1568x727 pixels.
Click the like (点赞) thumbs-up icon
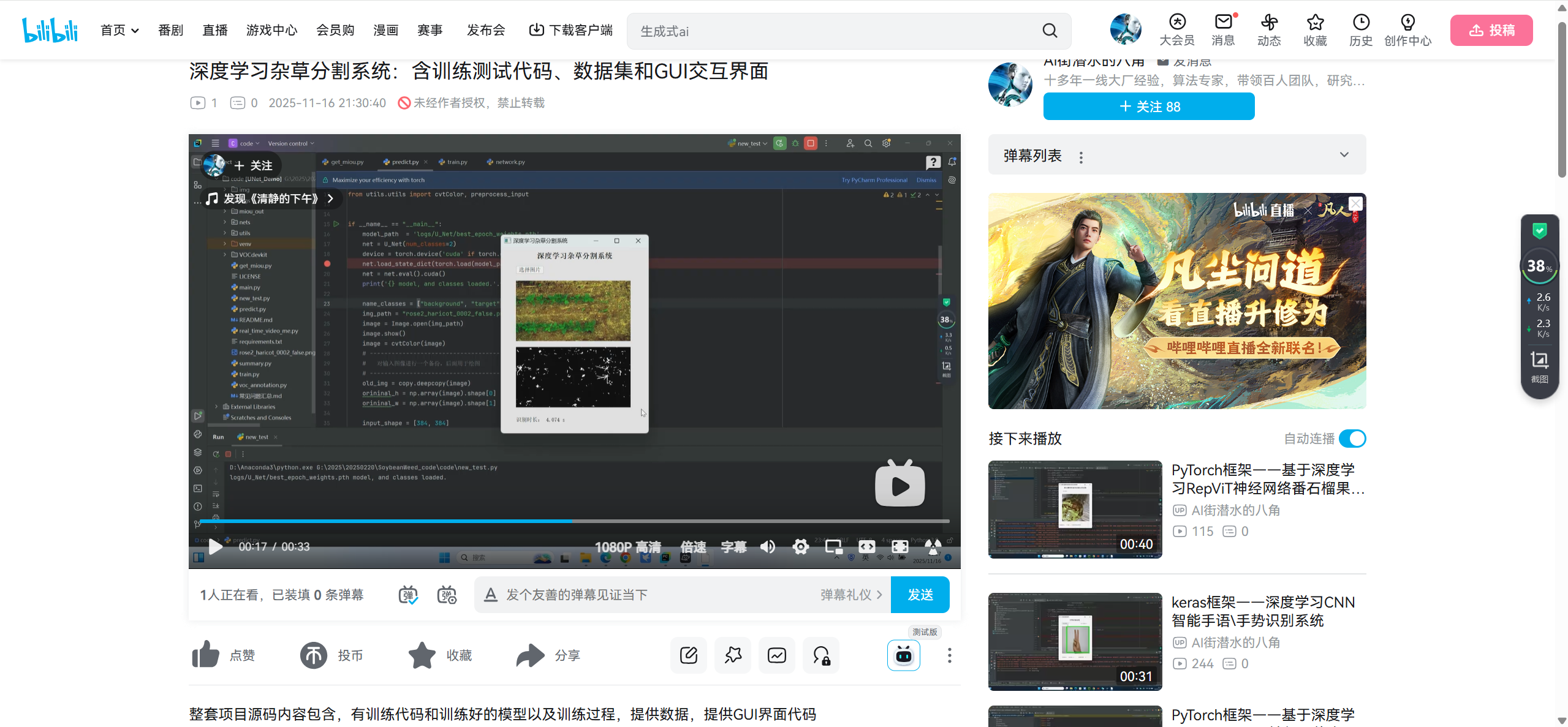[x=205, y=655]
